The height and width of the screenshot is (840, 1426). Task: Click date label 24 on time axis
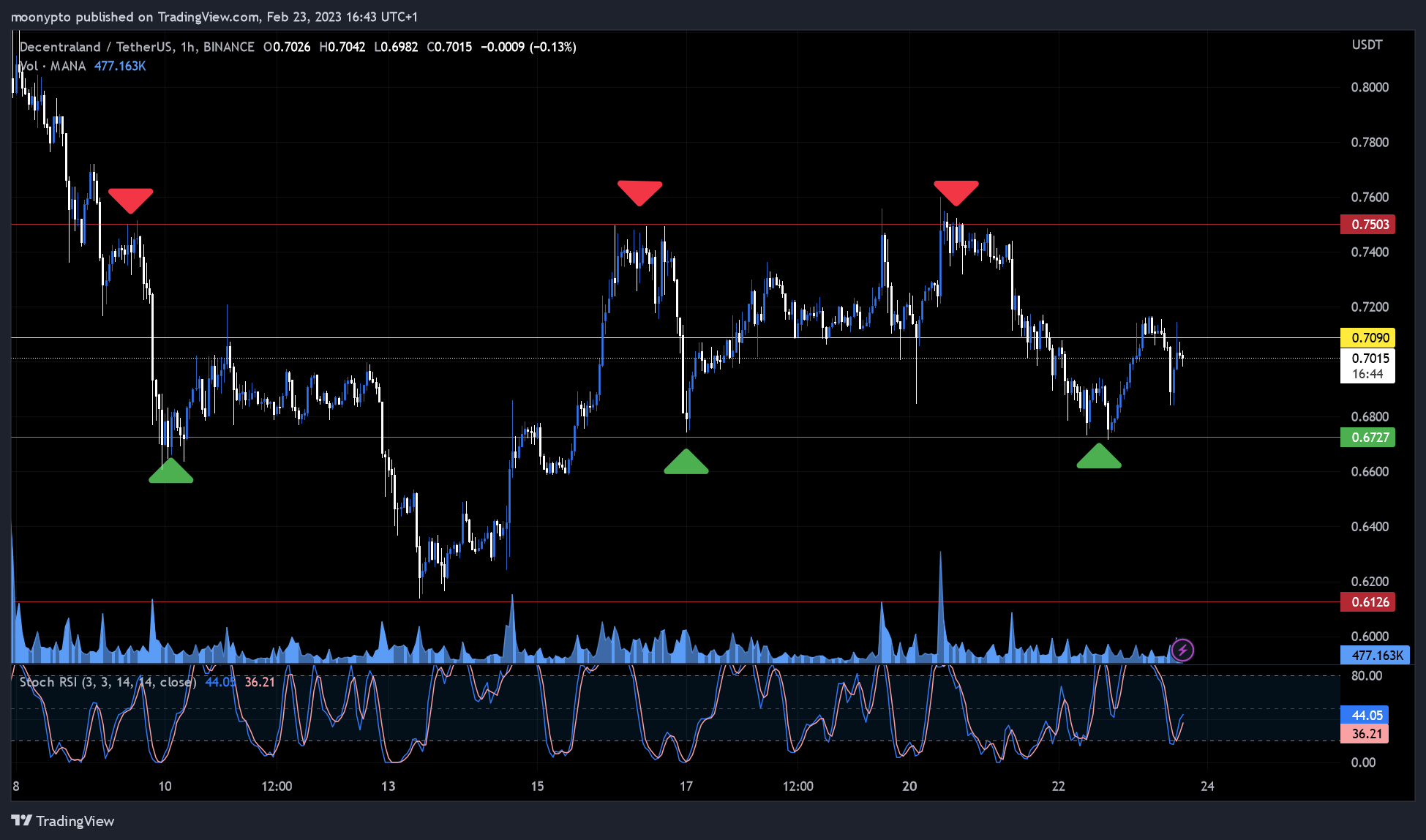1207,787
